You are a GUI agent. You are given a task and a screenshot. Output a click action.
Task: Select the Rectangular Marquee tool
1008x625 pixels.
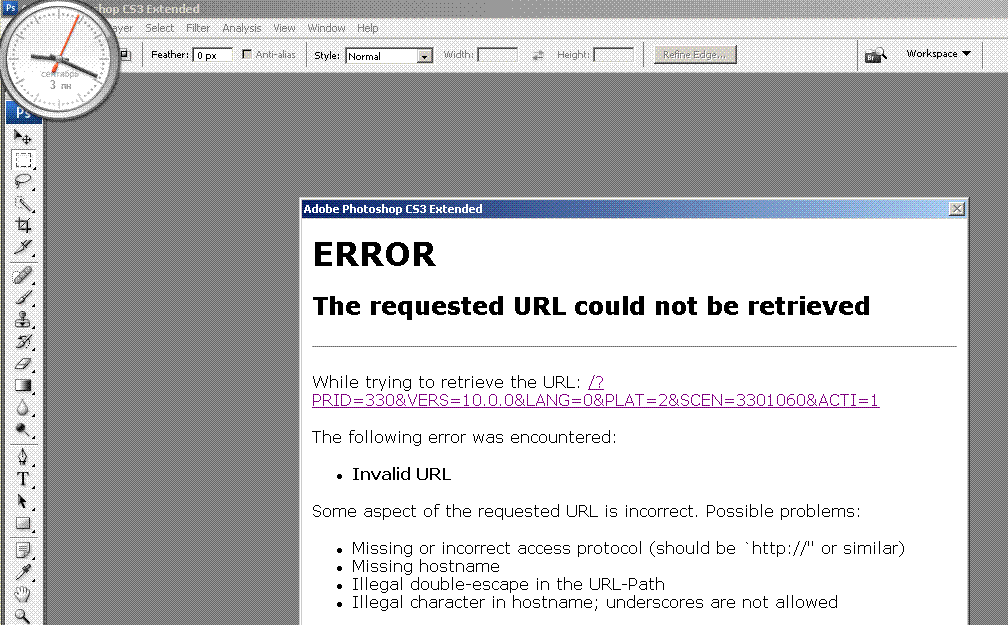(22, 159)
